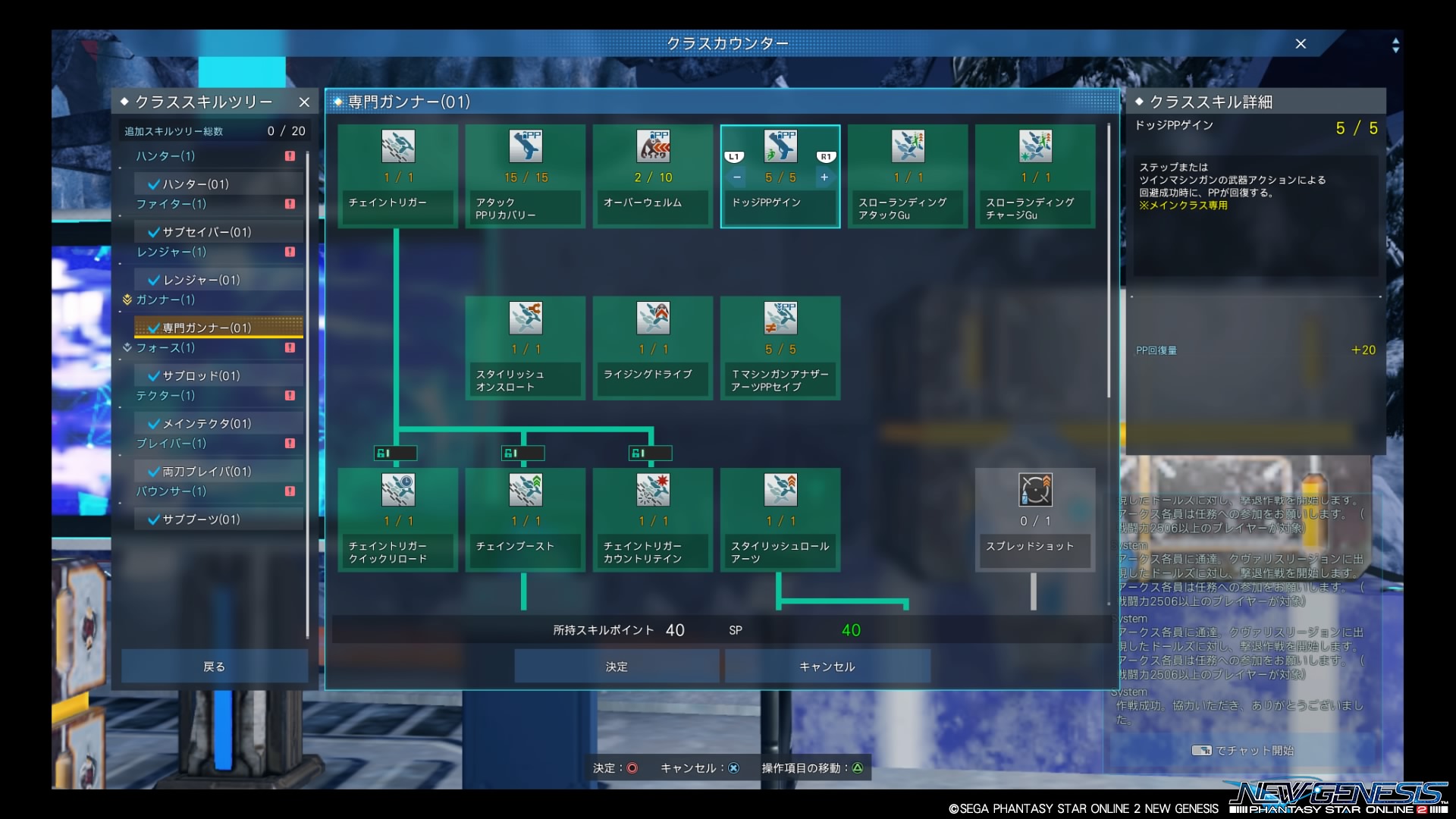The image size is (1456, 819).
Task: Toggle the サブブーツ(01) skill tree checkmark
Action: (x=154, y=519)
